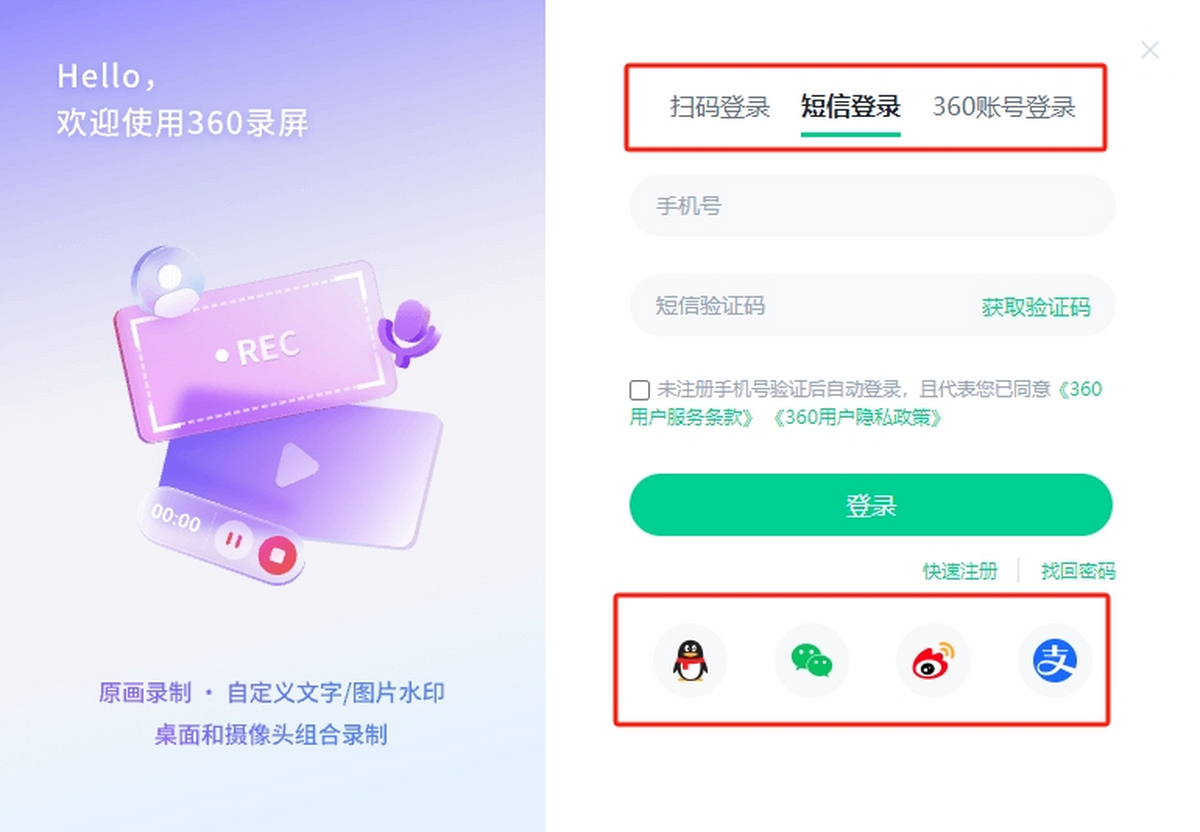This screenshot has width=1200, height=832.
Task: Choose WeChat login icon
Action: point(812,660)
